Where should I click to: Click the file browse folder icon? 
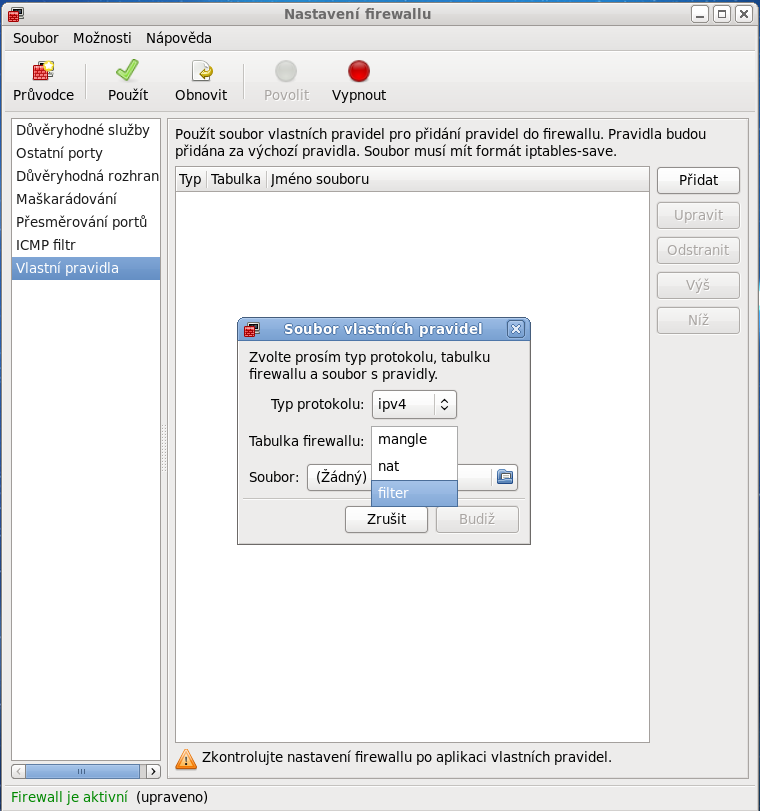(x=505, y=476)
